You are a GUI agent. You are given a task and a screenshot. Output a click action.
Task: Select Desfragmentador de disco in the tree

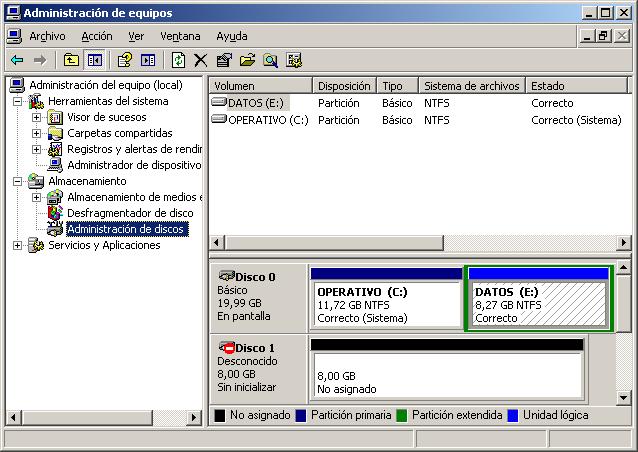(x=129, y=213)
